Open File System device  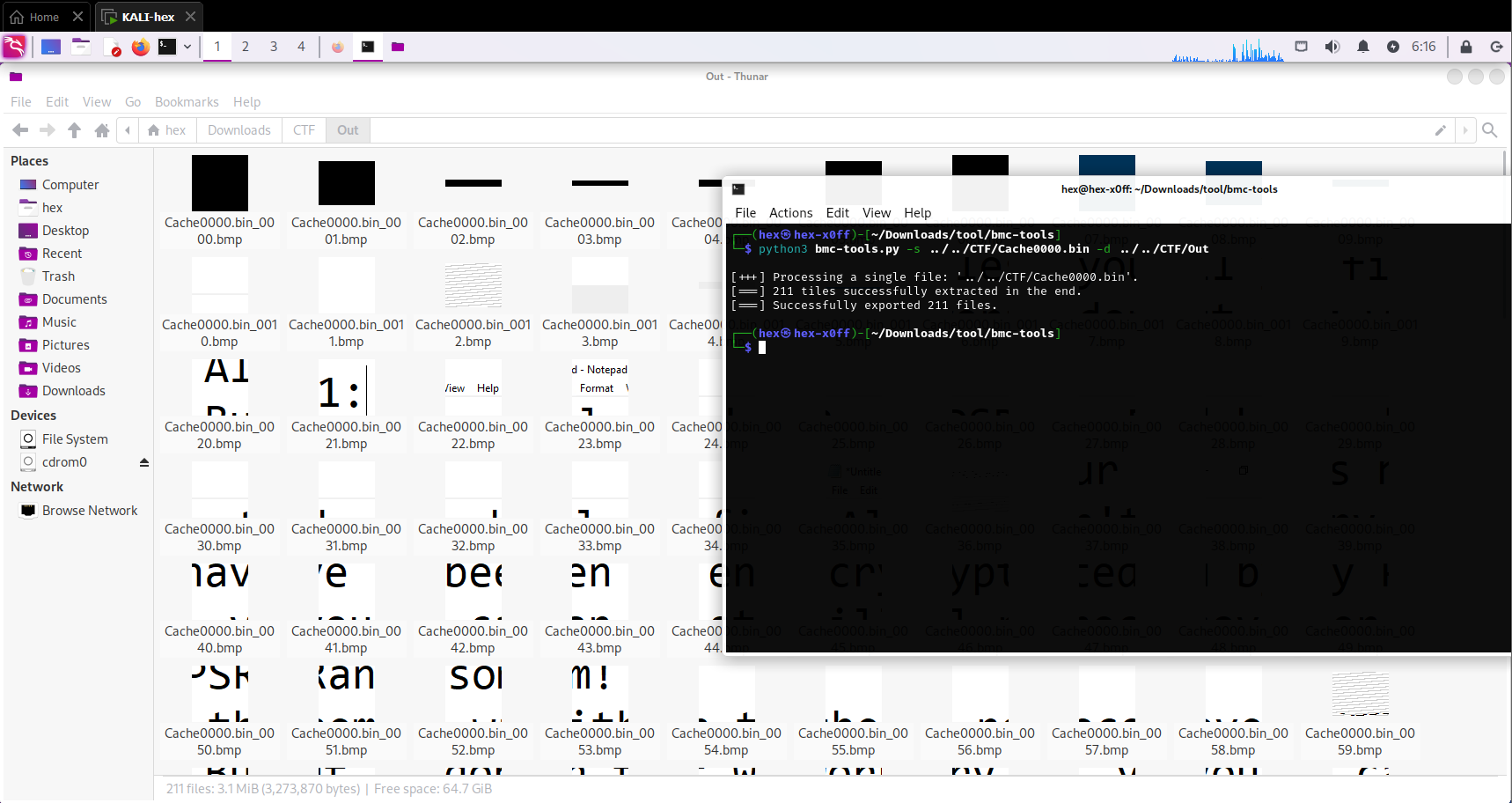tap(75, 439)
